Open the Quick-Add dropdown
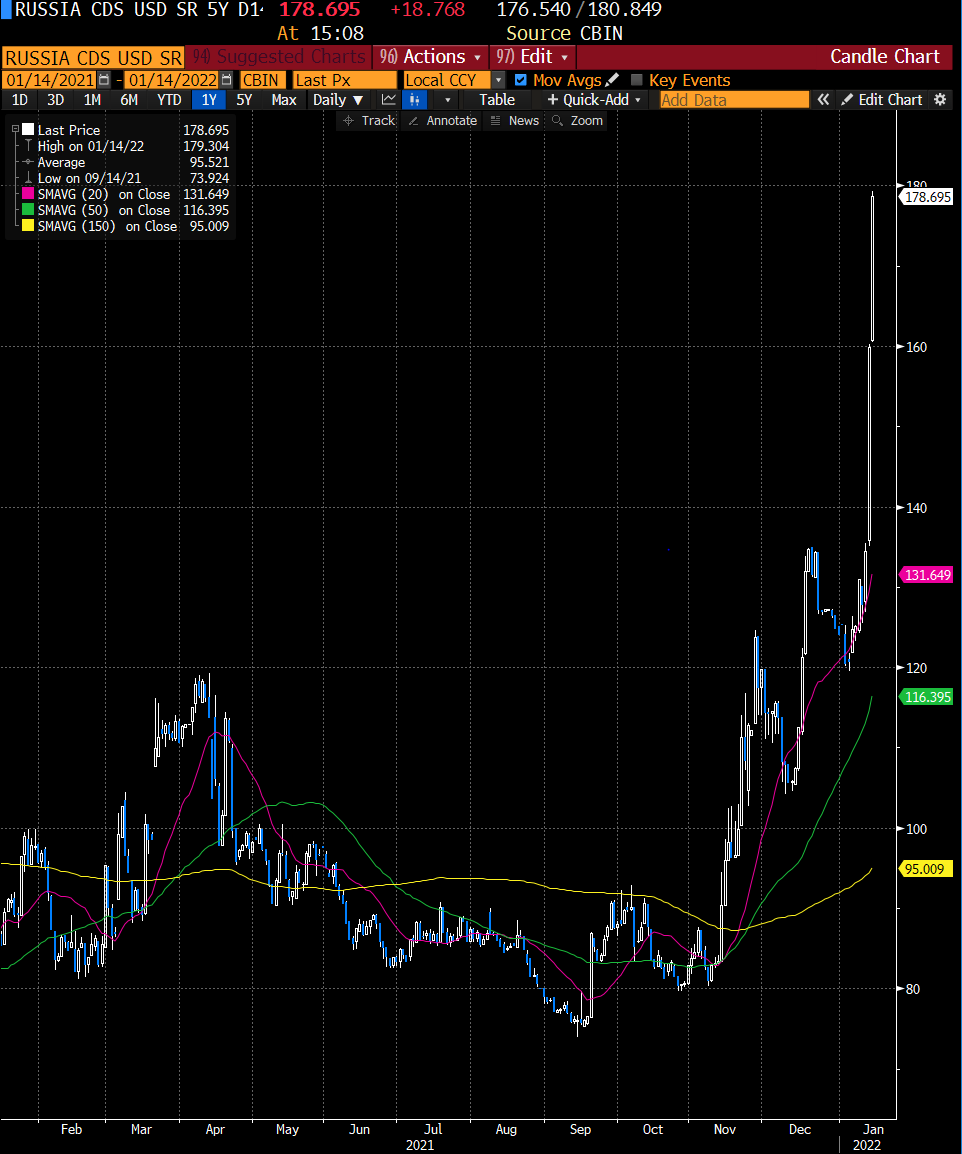Viewport: 962px width, 1154px height. 593,99
